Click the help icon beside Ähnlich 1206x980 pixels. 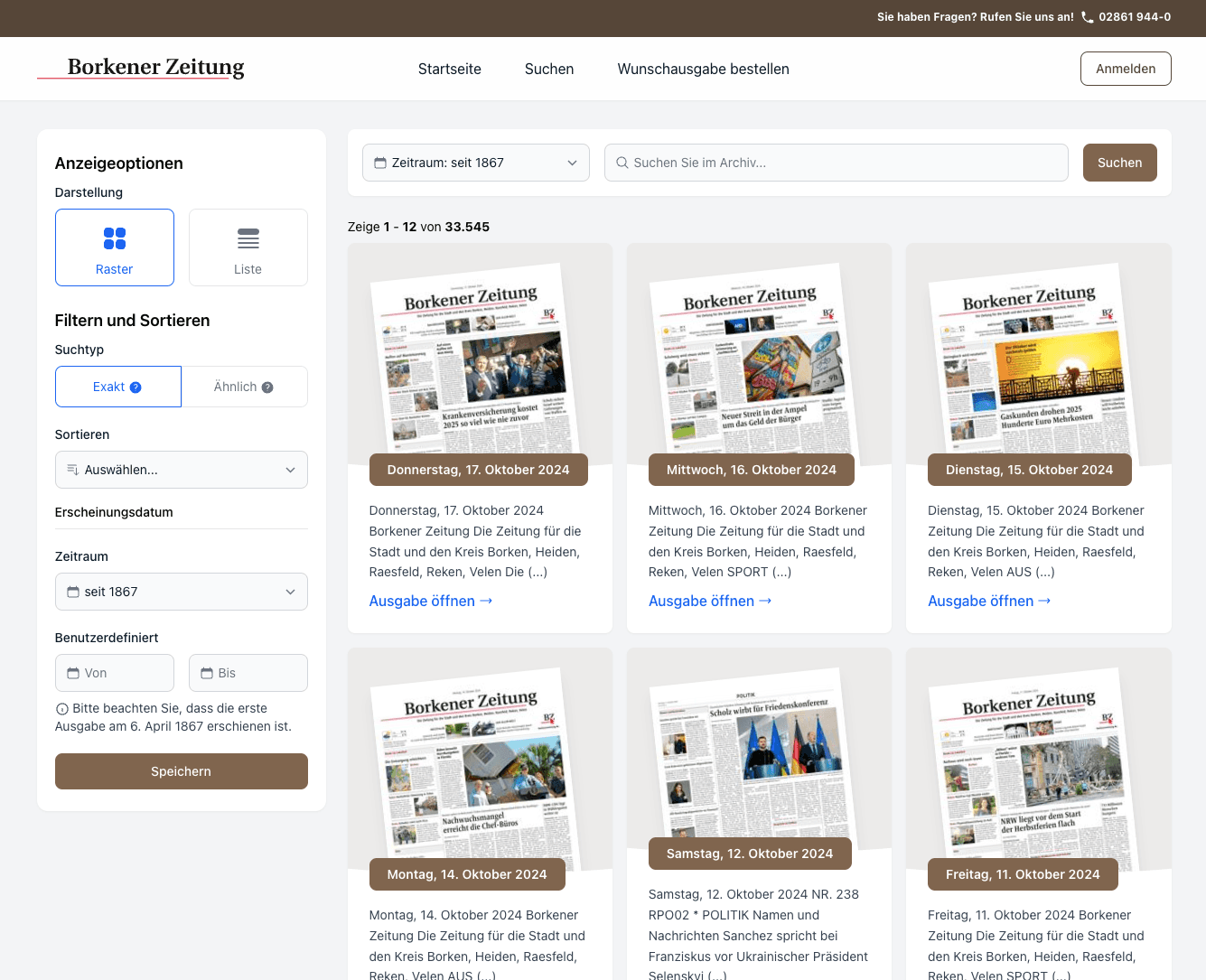coord(267,387)
